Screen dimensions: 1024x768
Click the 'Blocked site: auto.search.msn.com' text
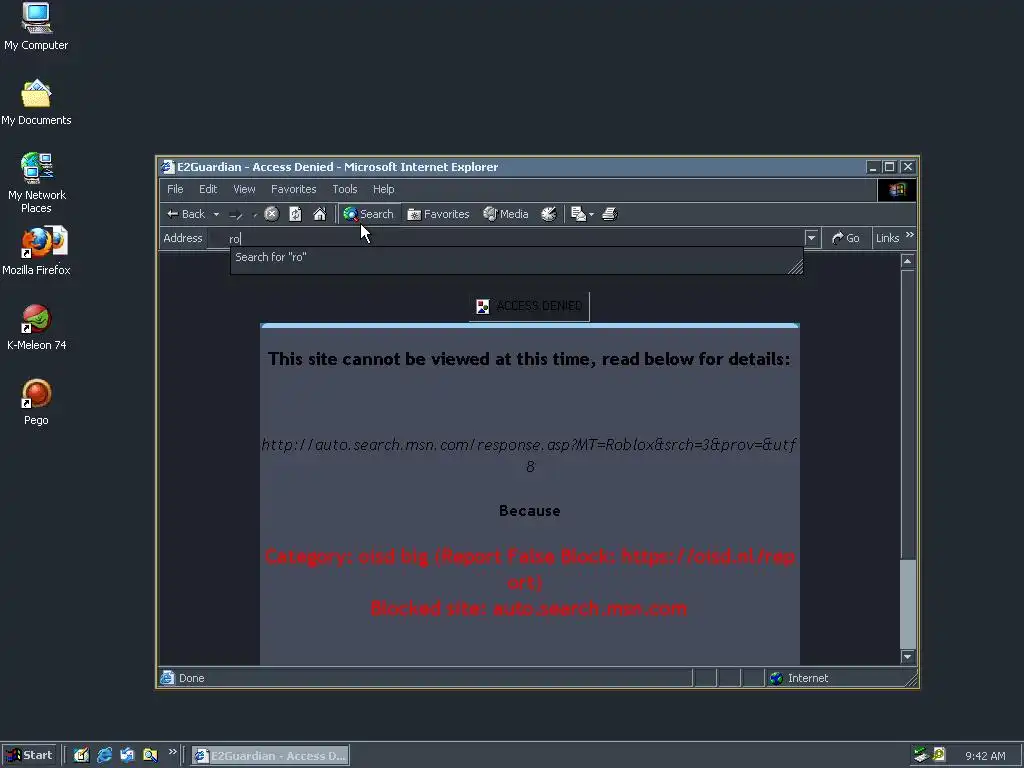[528, 609]
